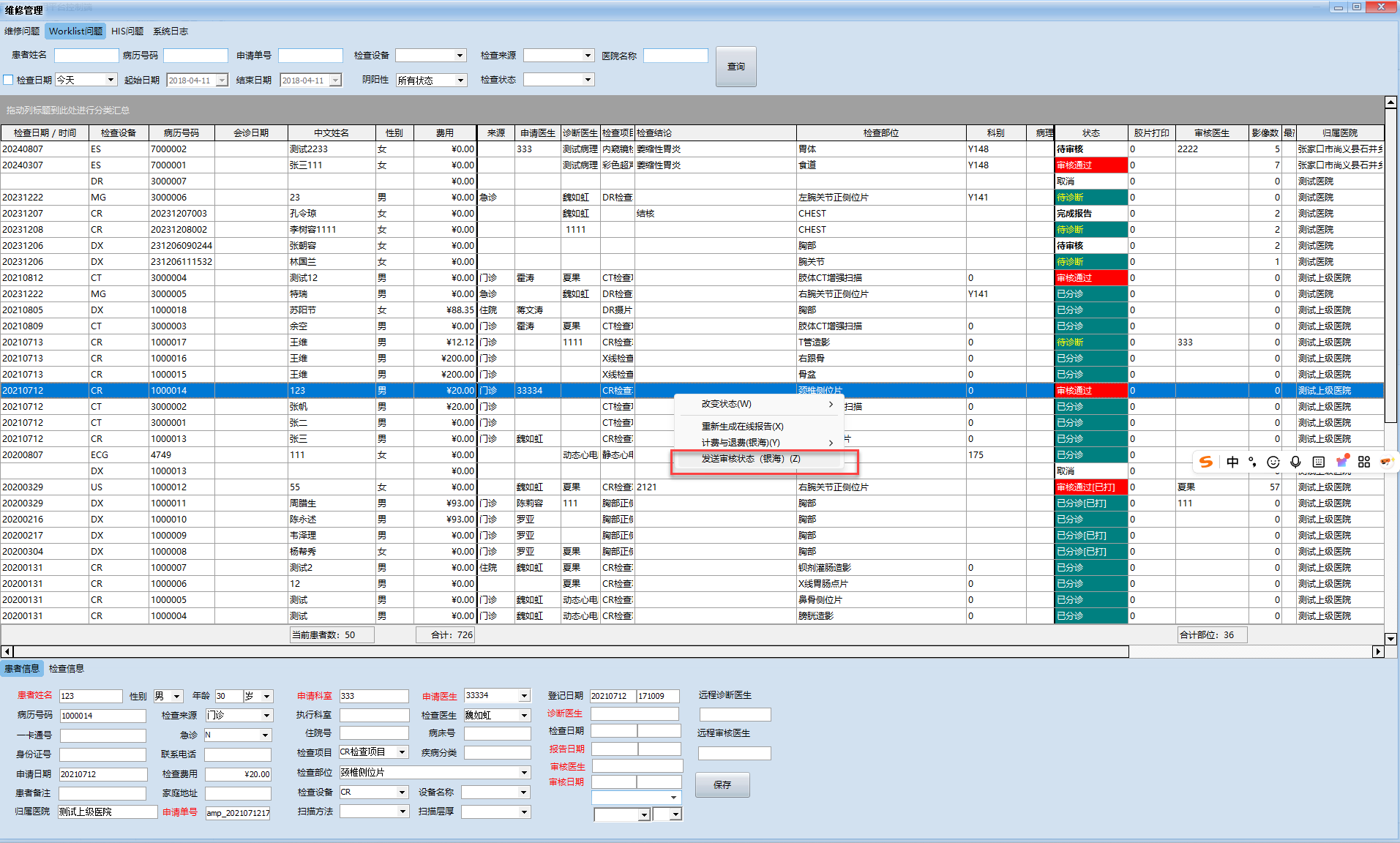Toggle punctuation mode in the IME bar
Viewport: 1400px width, 843px height.
1253,462
